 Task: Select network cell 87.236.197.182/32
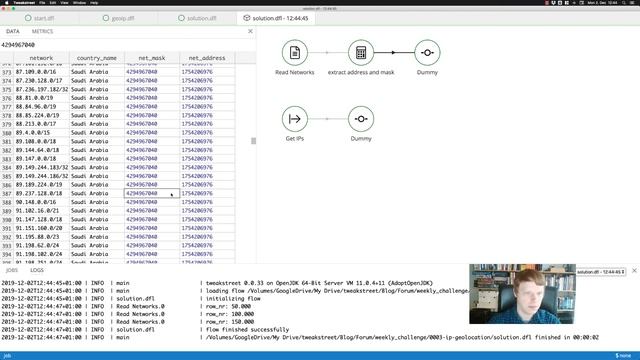41,89
